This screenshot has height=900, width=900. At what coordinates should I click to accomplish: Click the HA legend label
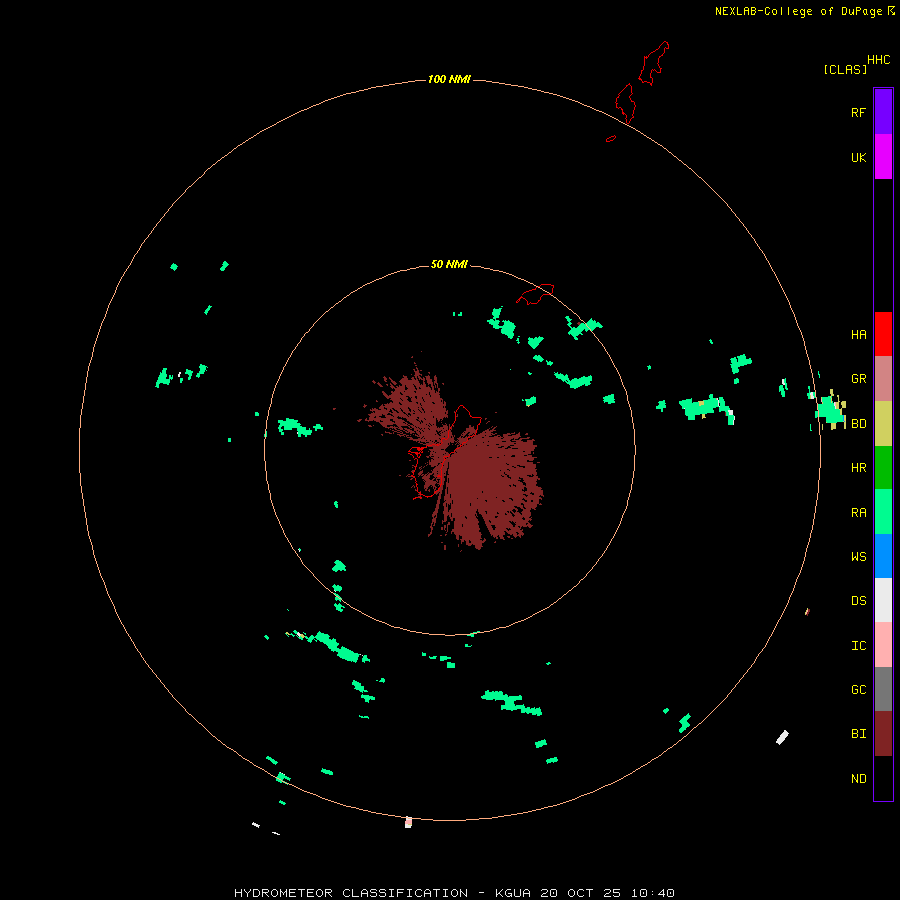pyautogui.click(x=858, y=334)
